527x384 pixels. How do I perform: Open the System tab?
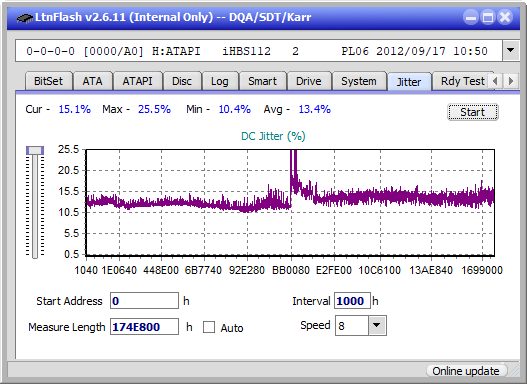click(359, 81)
